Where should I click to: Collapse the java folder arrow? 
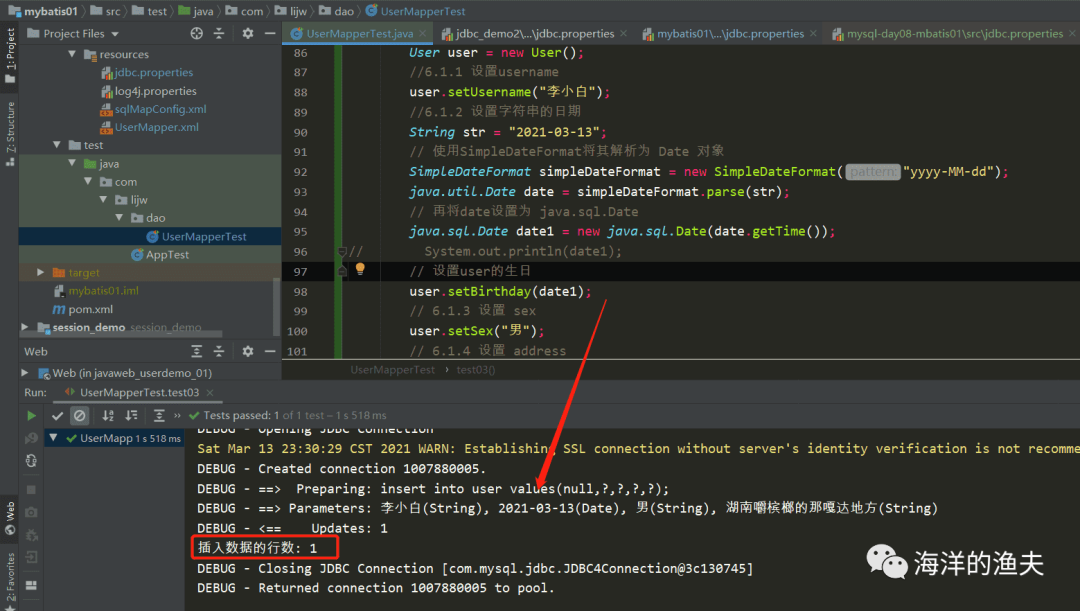click(x=72, y=163)
